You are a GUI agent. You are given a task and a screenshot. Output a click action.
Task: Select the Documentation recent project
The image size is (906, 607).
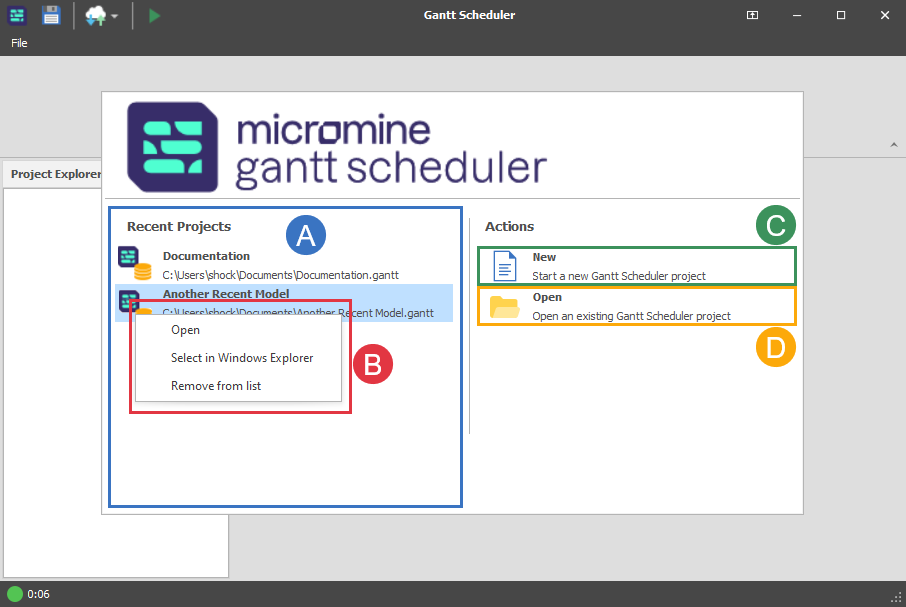tap(284, 265)
